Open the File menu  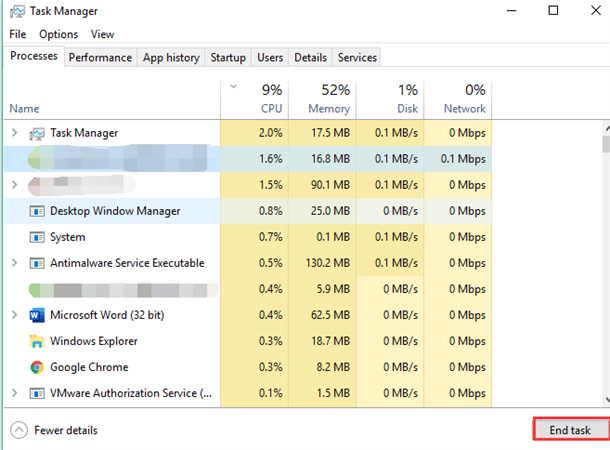click(18, 34)
